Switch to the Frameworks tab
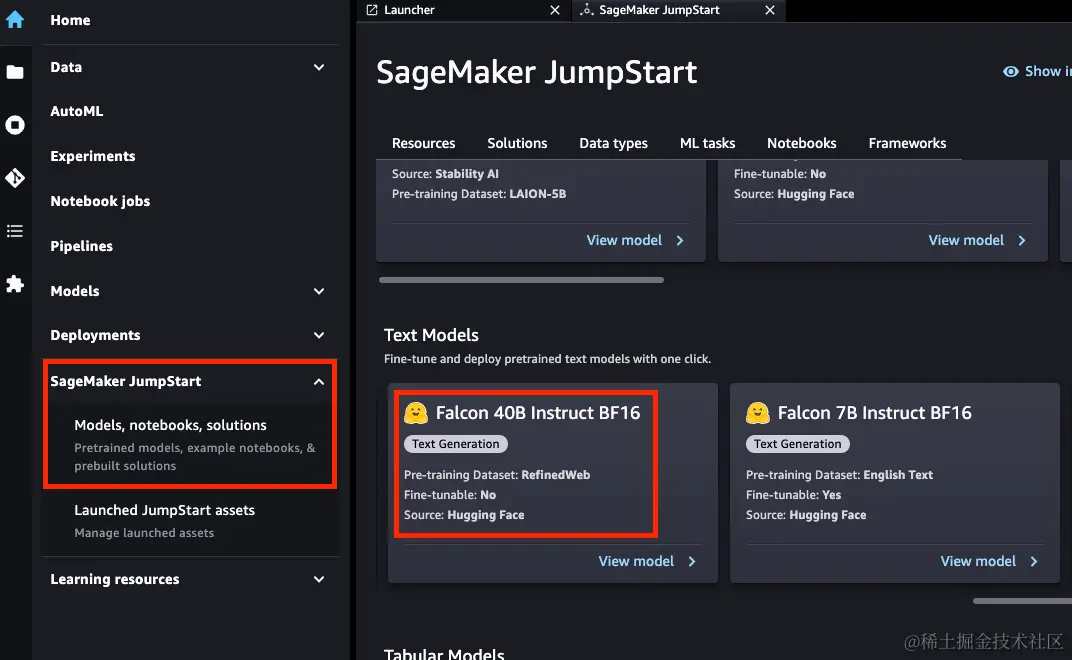Screen dimensions: 1072x660 pos(907,143)
